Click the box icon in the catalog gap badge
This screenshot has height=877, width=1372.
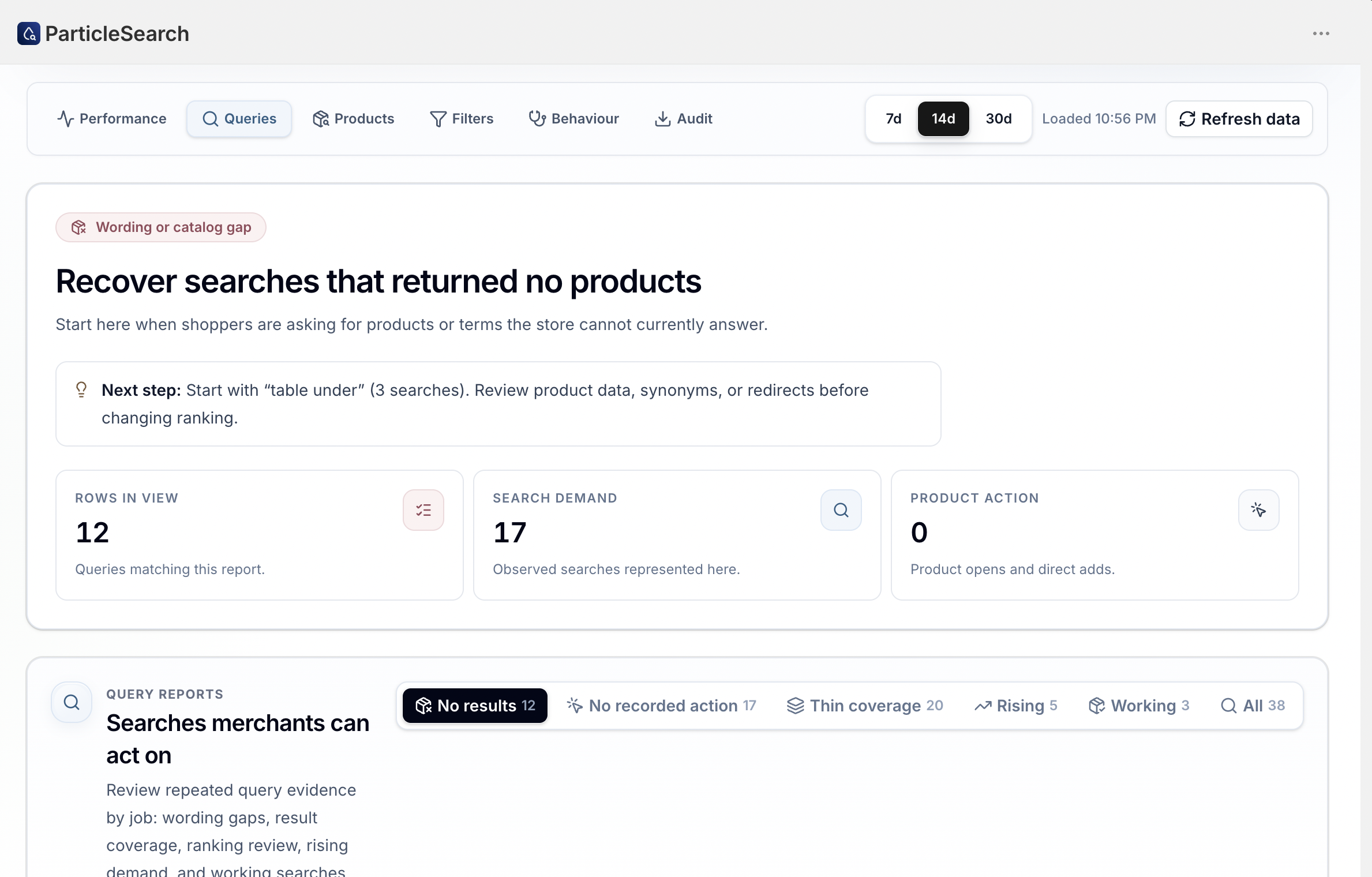tap(78, 227)
